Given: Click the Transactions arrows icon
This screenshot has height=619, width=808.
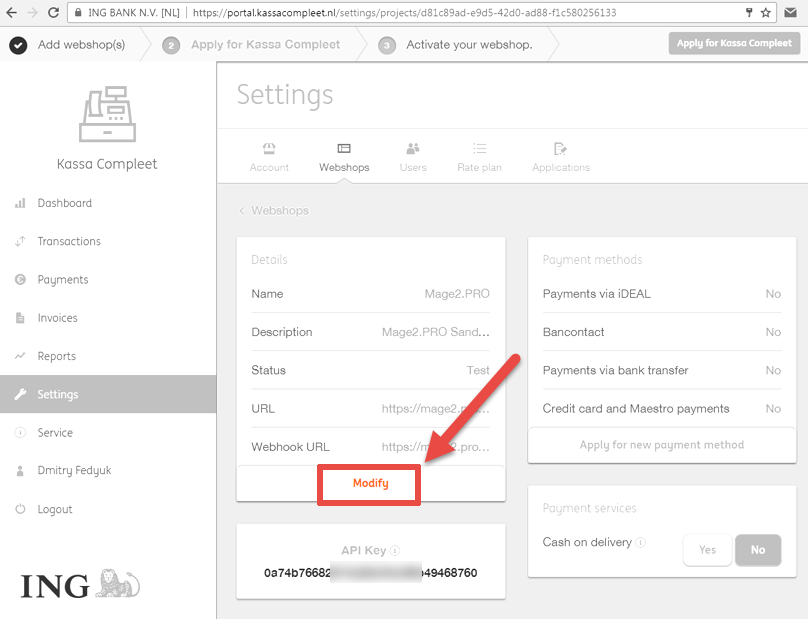Looking at the screenshot, I should pyautogui.click(x=20, y=241).
